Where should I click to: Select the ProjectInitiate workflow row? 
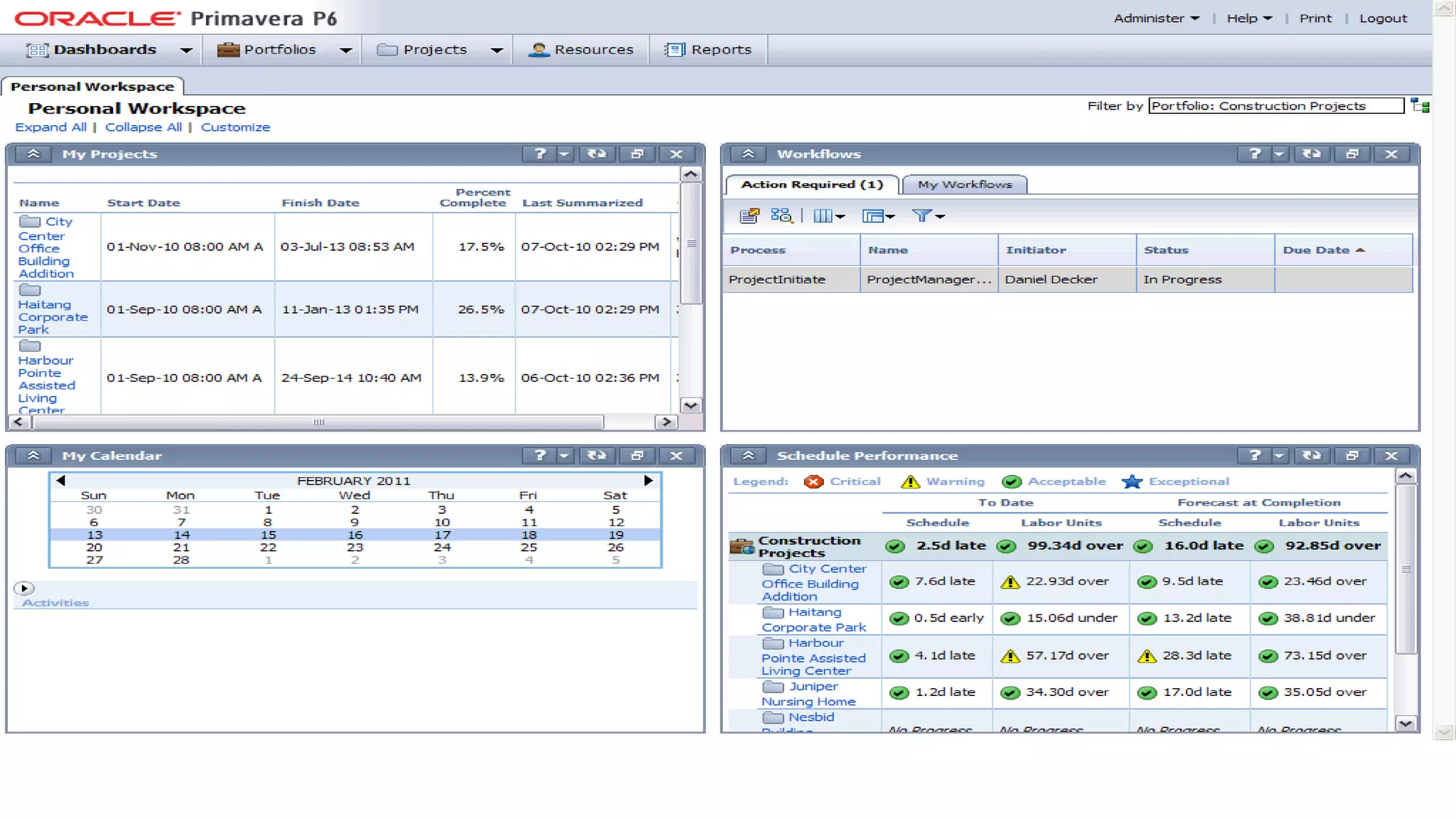tap(1068, 279)
